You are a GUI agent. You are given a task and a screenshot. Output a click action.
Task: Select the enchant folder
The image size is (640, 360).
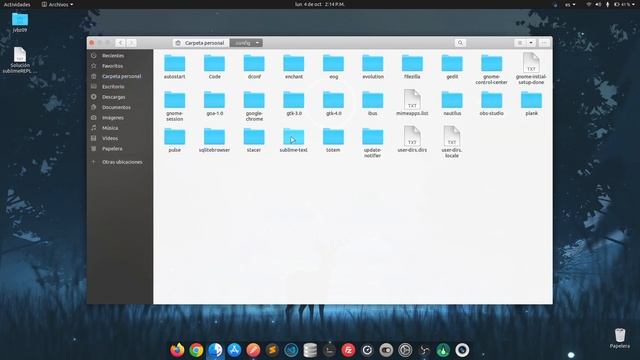click(293, 67)
